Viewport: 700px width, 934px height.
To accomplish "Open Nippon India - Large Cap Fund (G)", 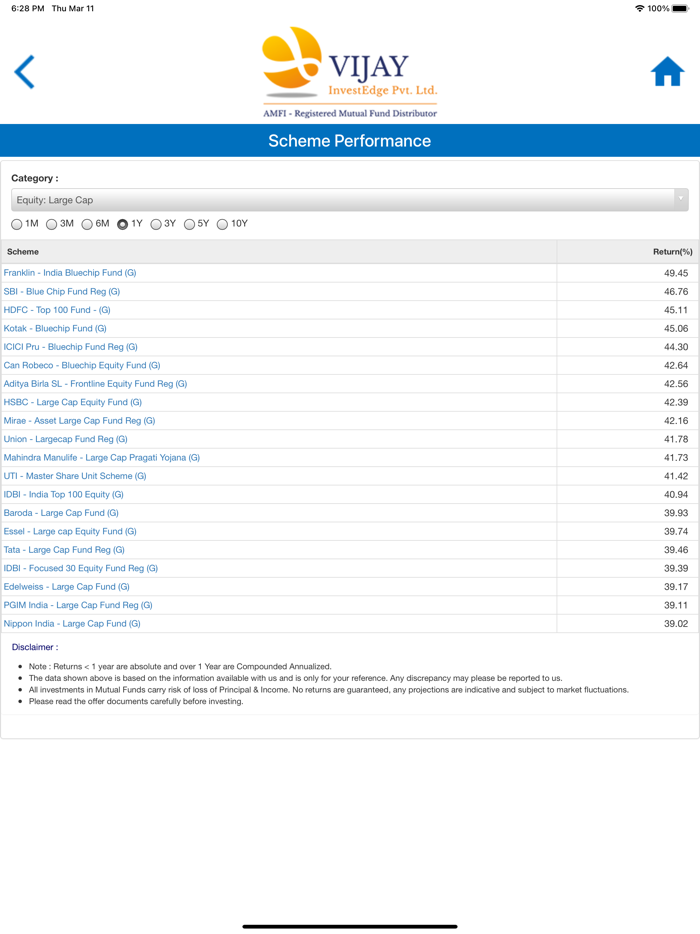I will (x=72, y=624).
